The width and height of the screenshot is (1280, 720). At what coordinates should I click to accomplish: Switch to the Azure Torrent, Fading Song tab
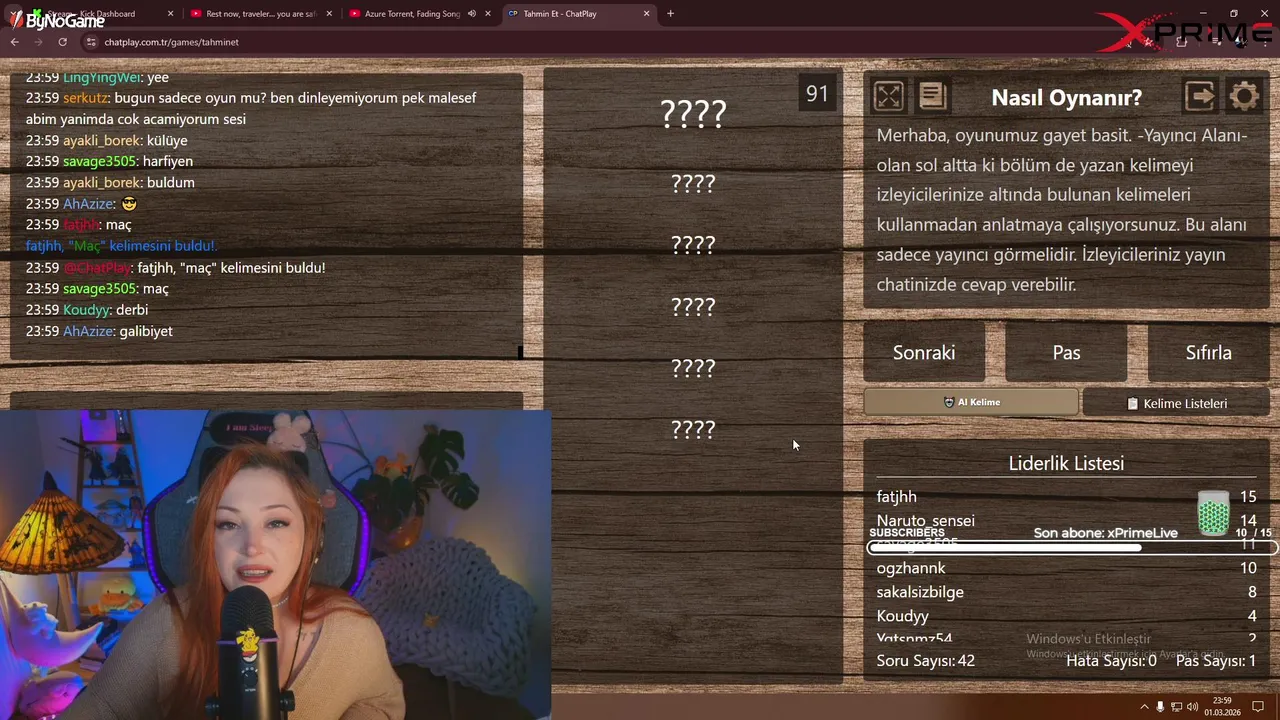418,14
